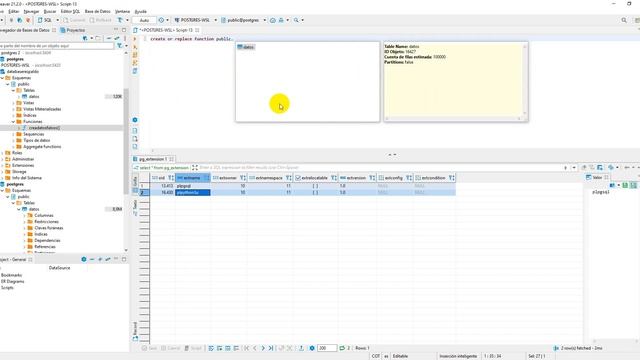Click the oid column filter icon
640x360 pixels.
(x=171, y=178)
